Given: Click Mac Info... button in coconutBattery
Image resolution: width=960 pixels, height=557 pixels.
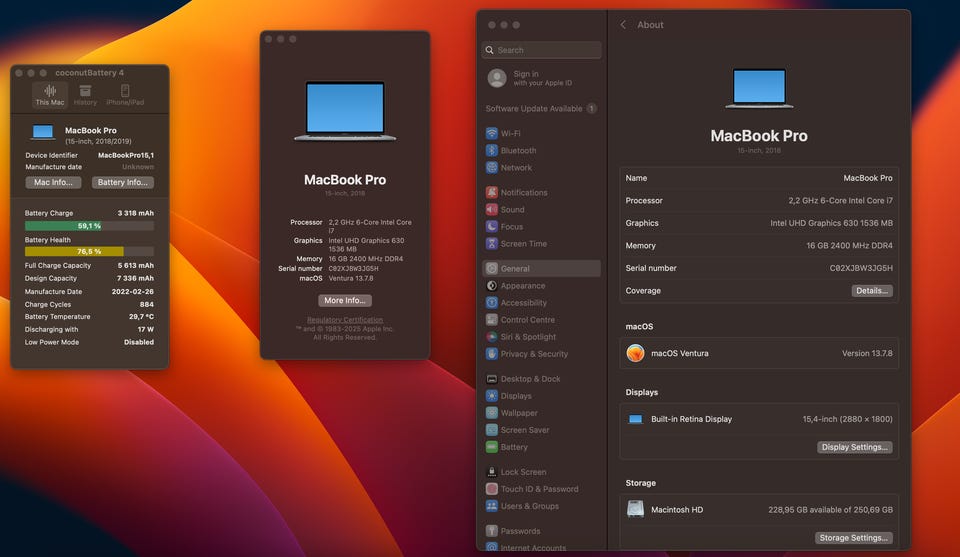Looking at the screenshot, I should coord(53,182).
